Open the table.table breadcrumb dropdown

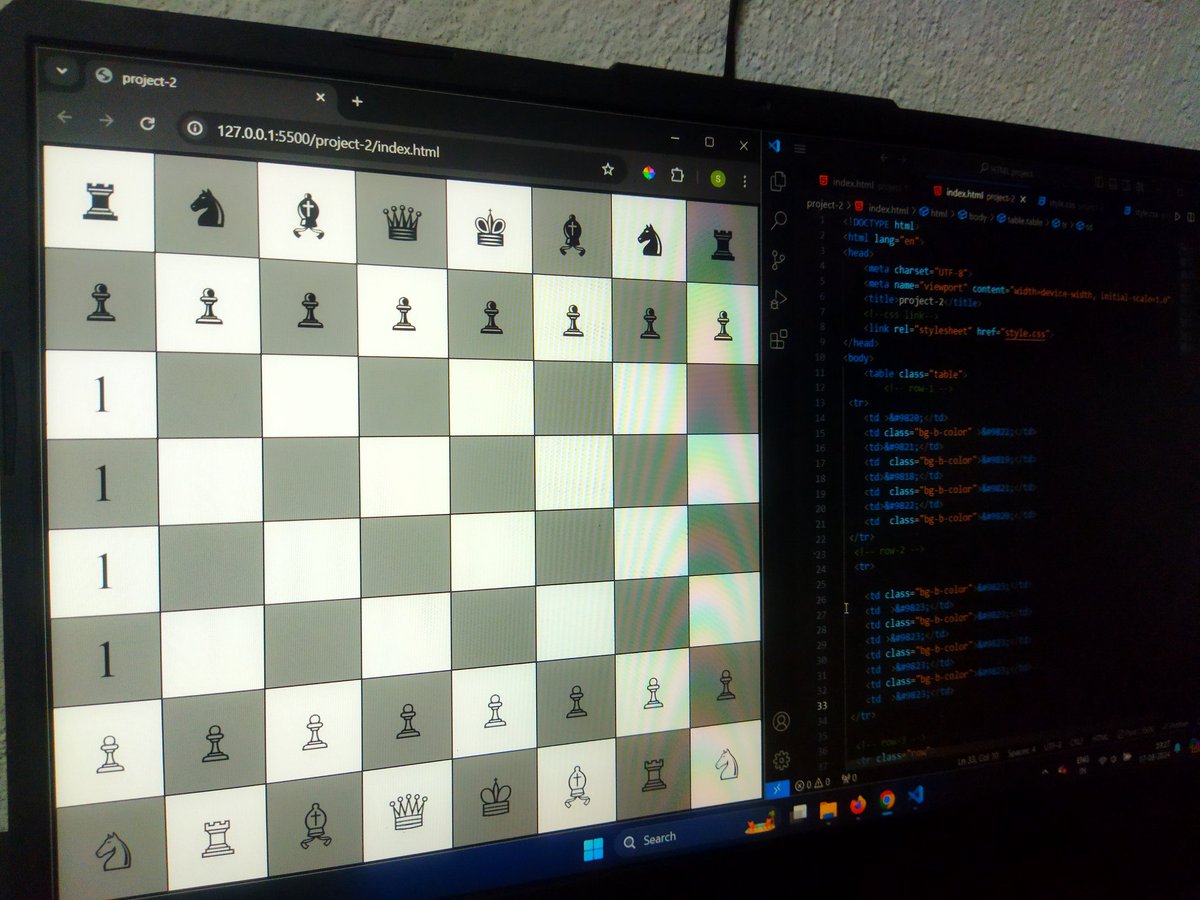(x=1026, y=220)
